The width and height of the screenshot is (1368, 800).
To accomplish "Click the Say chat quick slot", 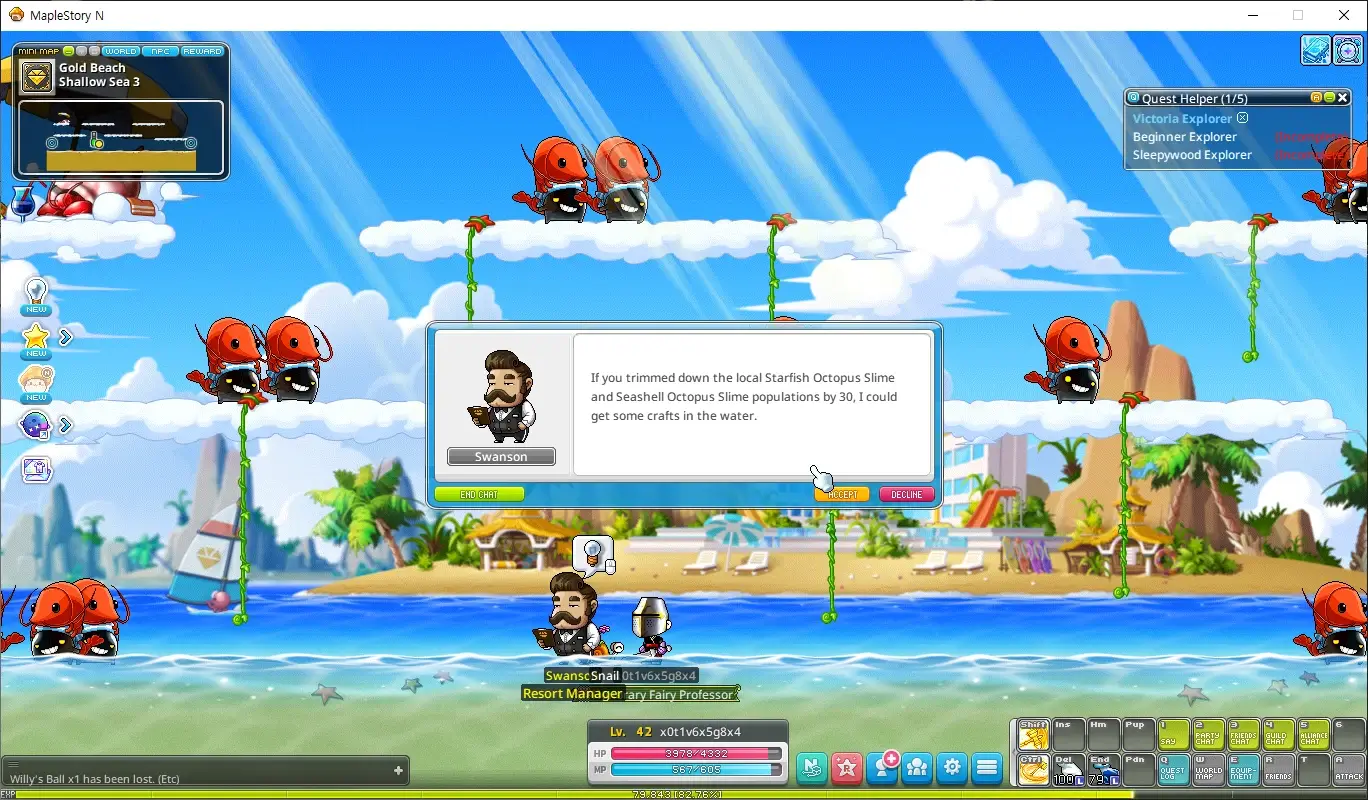I will click(x=1174, y=735).
